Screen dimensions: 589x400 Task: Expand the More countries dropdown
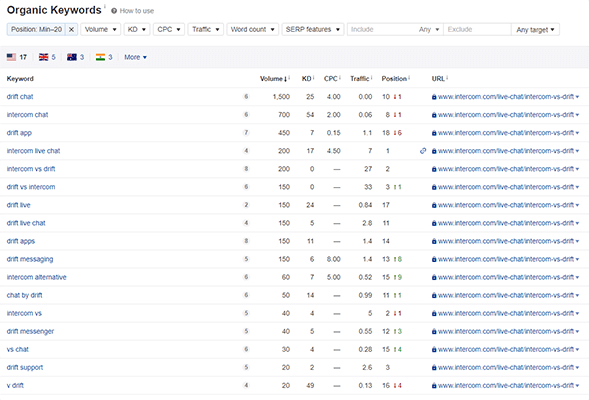(135, 57)
